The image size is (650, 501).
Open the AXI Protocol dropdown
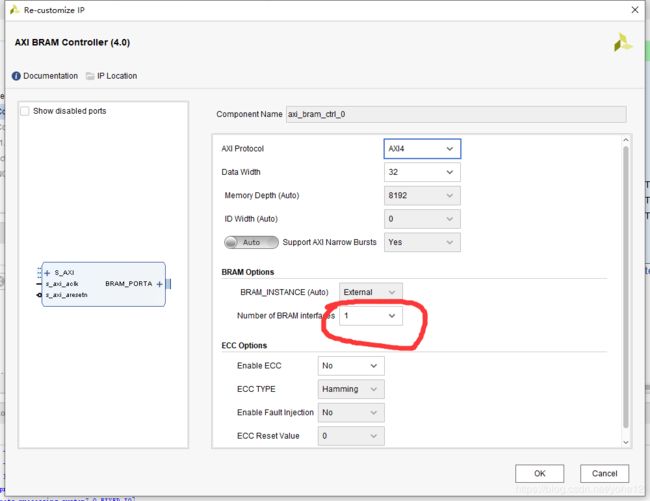422,149
